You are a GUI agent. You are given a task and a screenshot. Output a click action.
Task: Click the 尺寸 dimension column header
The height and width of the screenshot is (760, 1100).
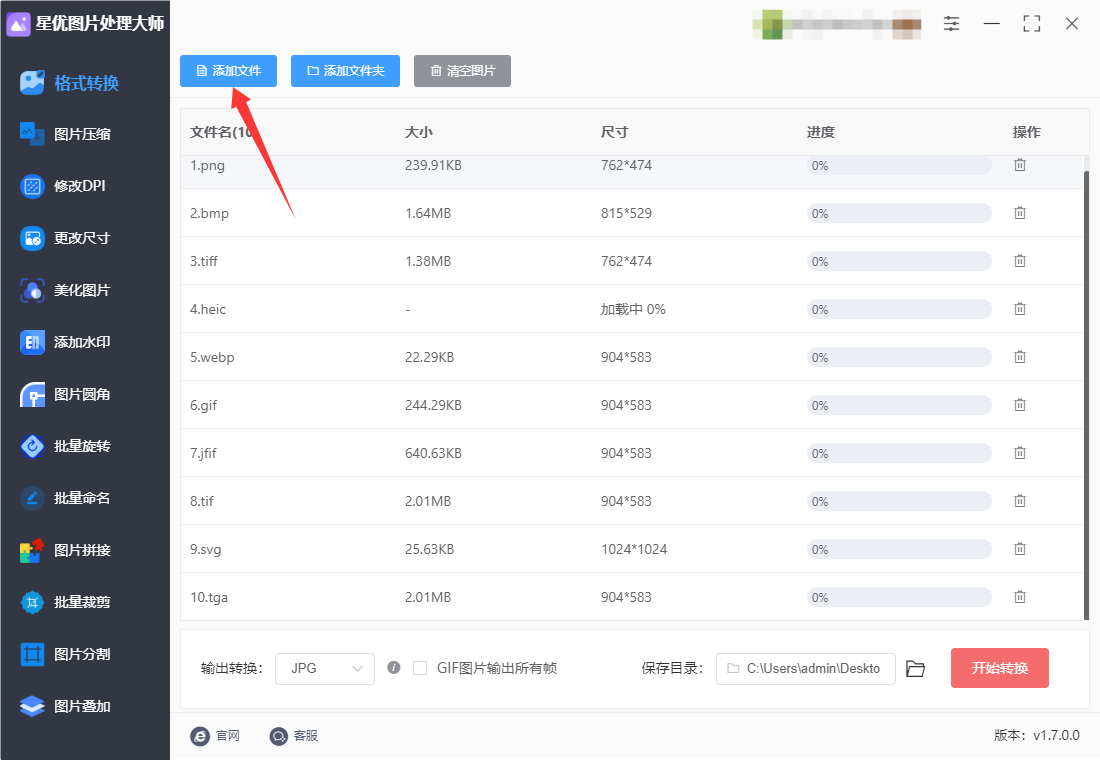pos(615,132)
